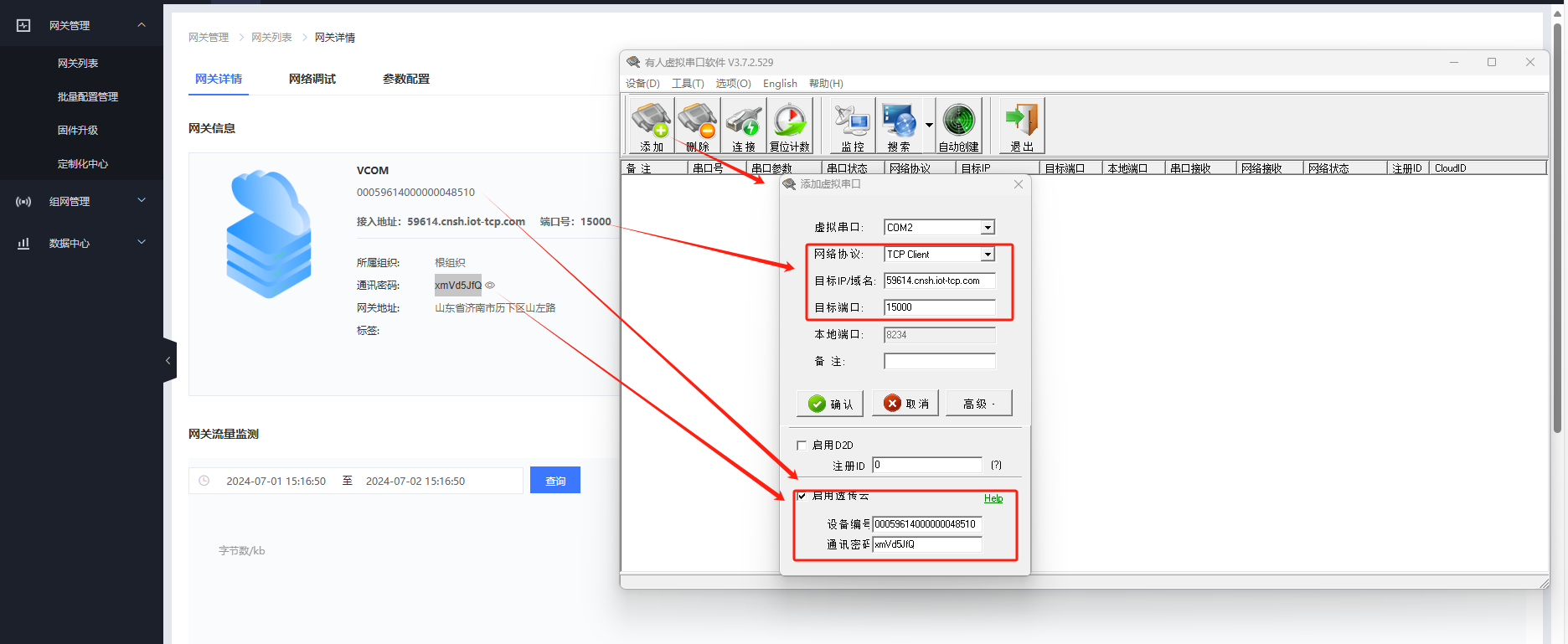Click the virtual serial port app title icon

tap(633, 62)
